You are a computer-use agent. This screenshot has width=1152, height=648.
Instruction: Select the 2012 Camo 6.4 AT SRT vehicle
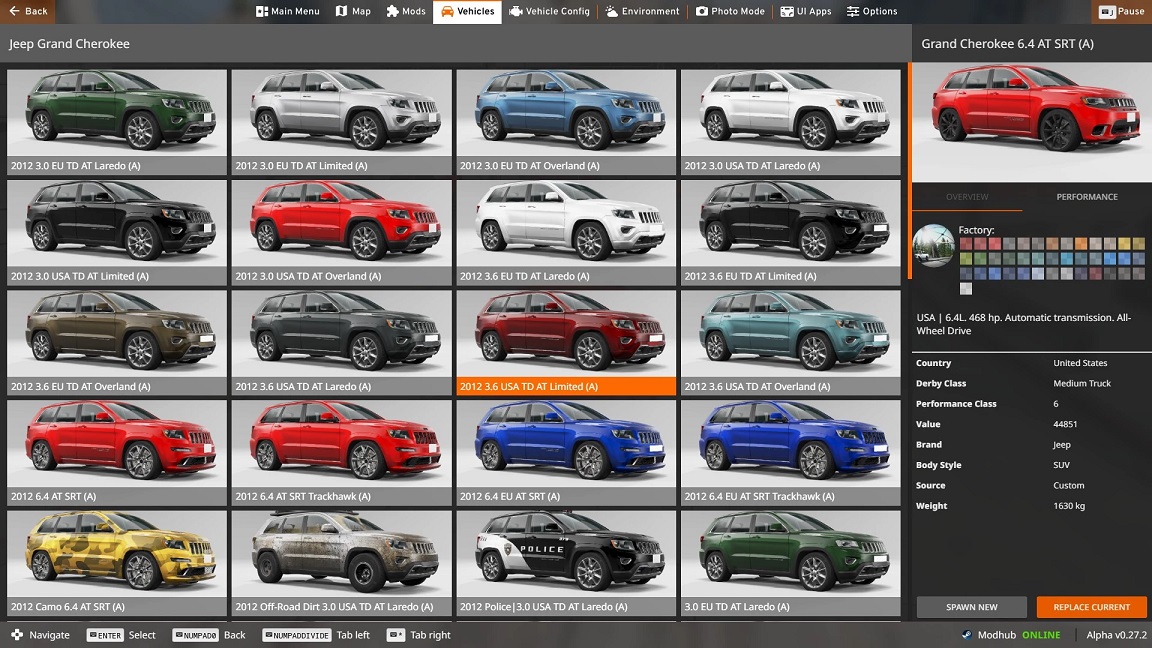tap(117, 562)
